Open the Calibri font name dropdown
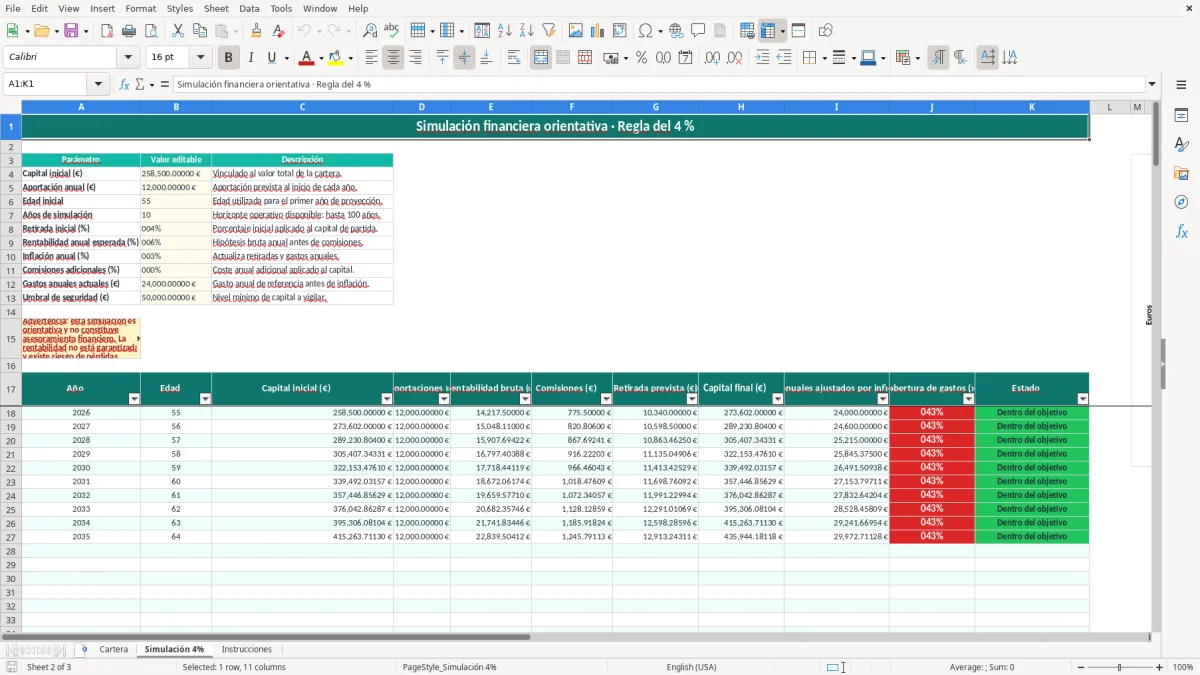Screen dimensions: 1200x675 tap(130, 58)
